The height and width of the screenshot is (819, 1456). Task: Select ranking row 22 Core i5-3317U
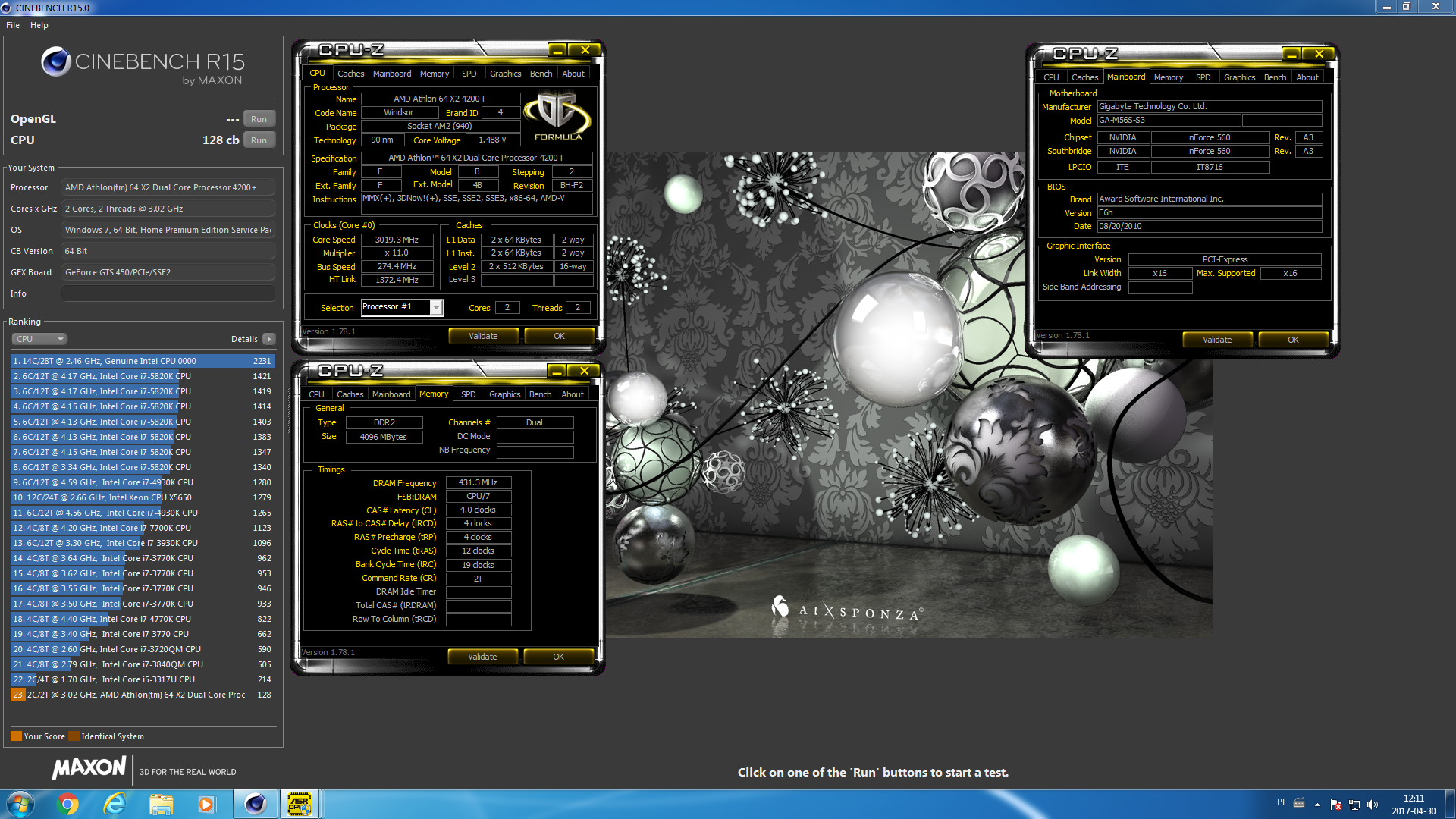[x=143, y=679]
